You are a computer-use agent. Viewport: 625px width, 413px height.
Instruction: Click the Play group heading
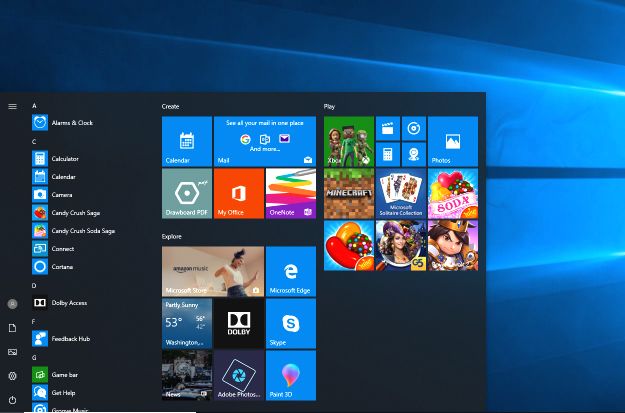[329, 106]
